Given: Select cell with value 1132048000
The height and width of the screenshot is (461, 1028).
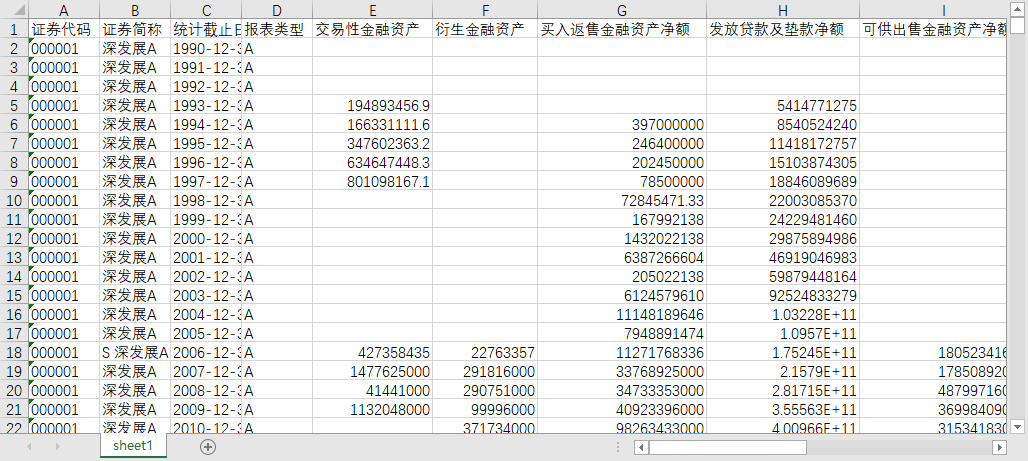Looking at the screenshot, I should [372, 409].
